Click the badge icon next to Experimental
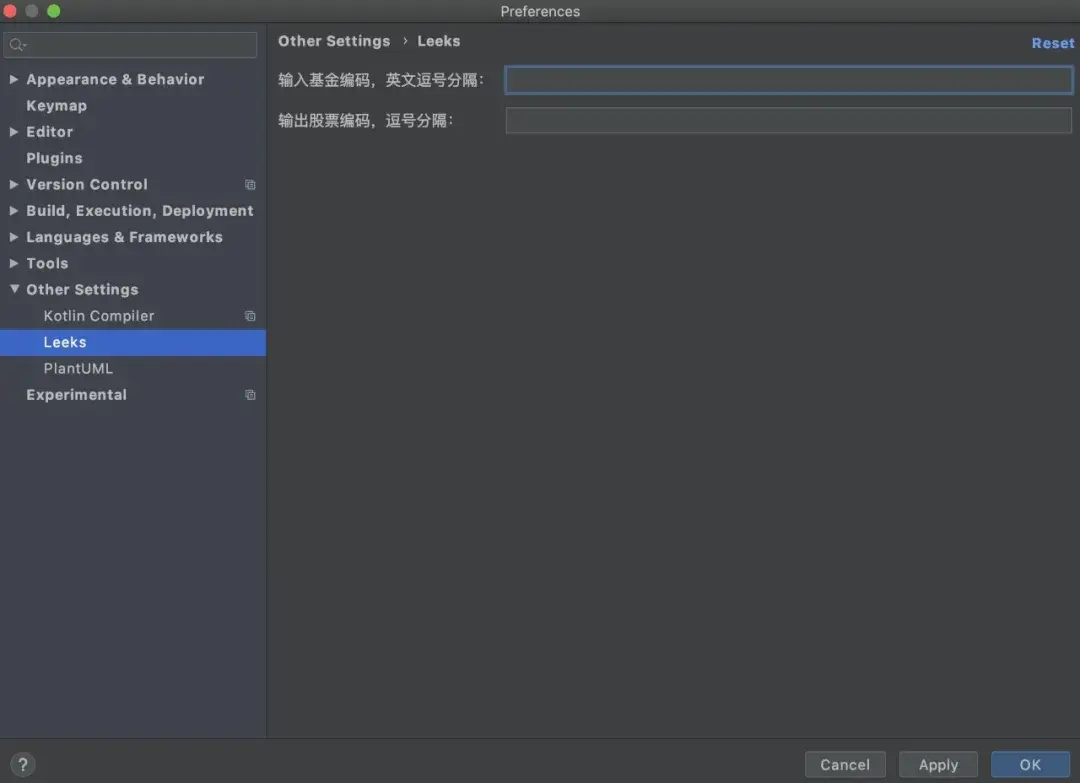The width and height of the screenshot is (1080, 783). (x=249, y=394)
